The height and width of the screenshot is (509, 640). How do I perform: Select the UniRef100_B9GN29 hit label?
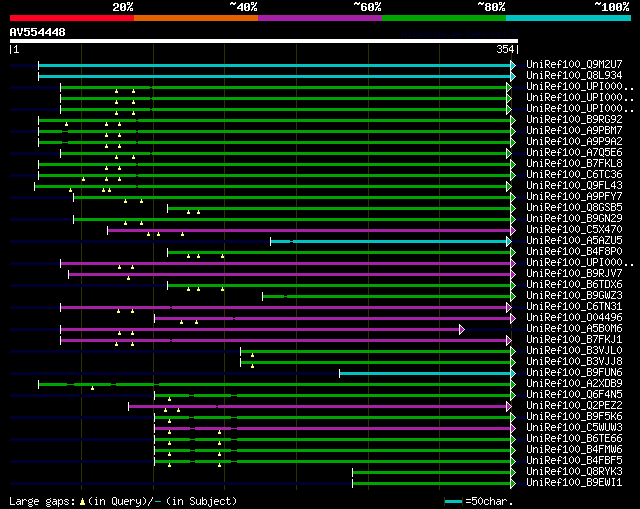(x=574, y=218)
